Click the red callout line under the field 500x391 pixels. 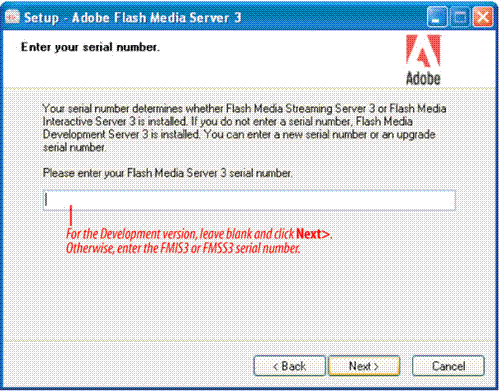coord(70,215)
